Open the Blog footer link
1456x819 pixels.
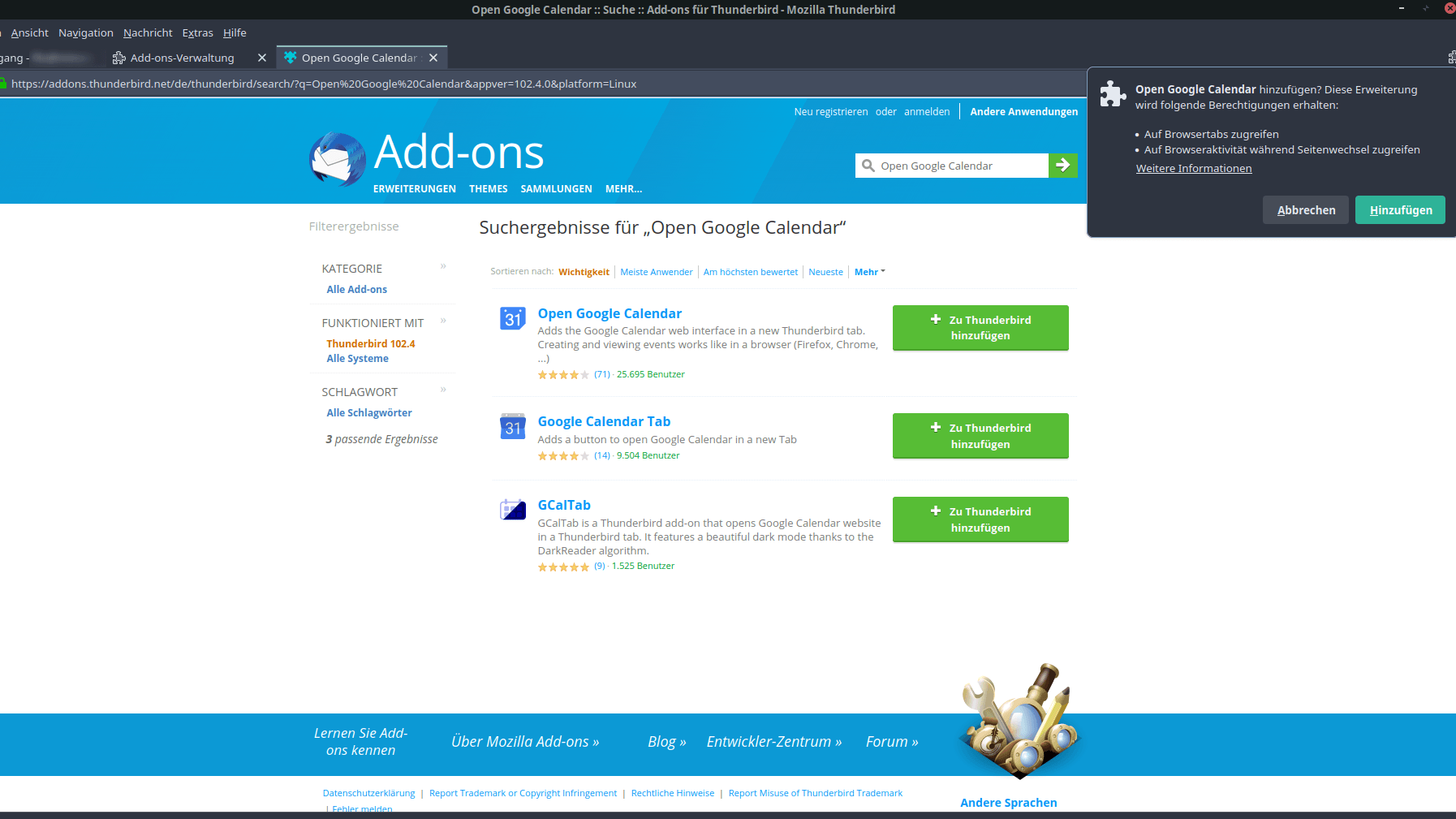click(667, 742)
